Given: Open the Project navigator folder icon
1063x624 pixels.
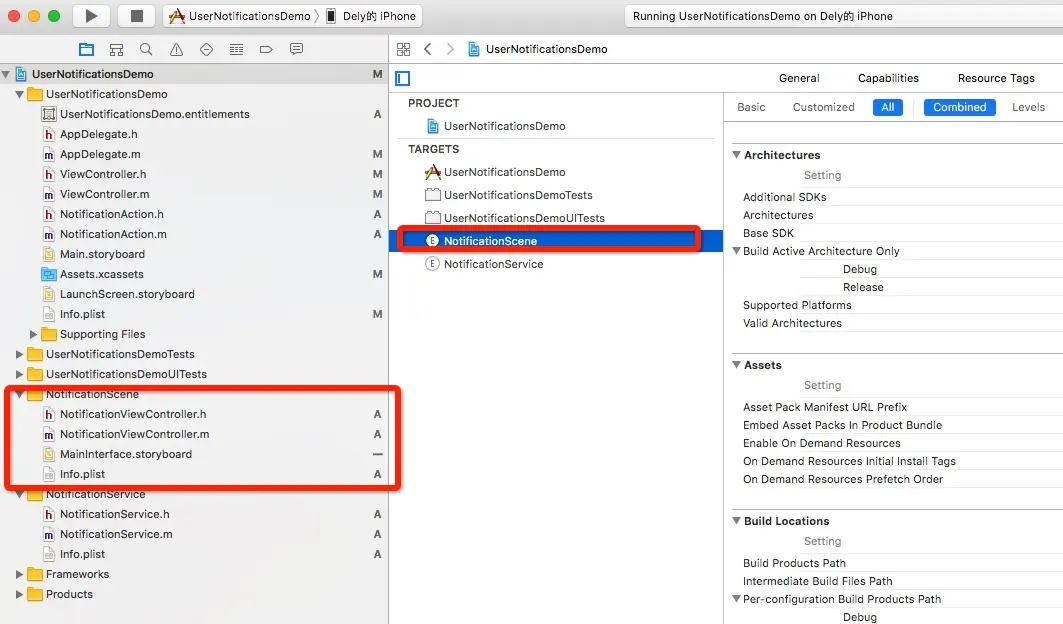Looking at the screenshot, I should pos(86,50).
